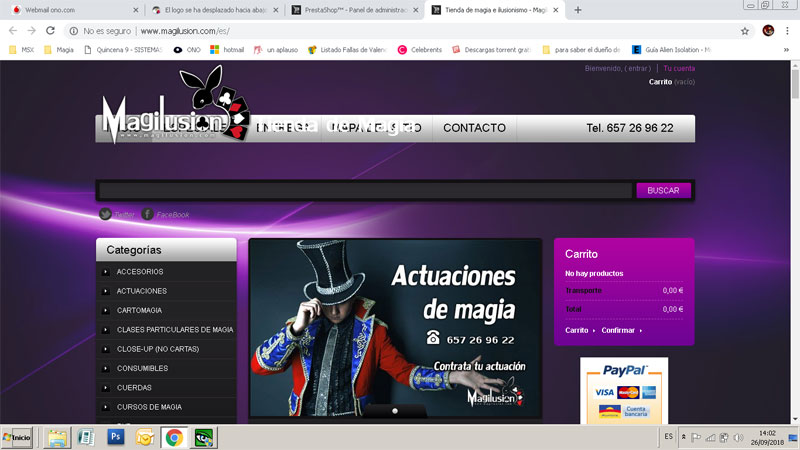Open the Listado Fallas de Valencia bookmark
Viewport: 800px width, 450px height.
[347, 49]
